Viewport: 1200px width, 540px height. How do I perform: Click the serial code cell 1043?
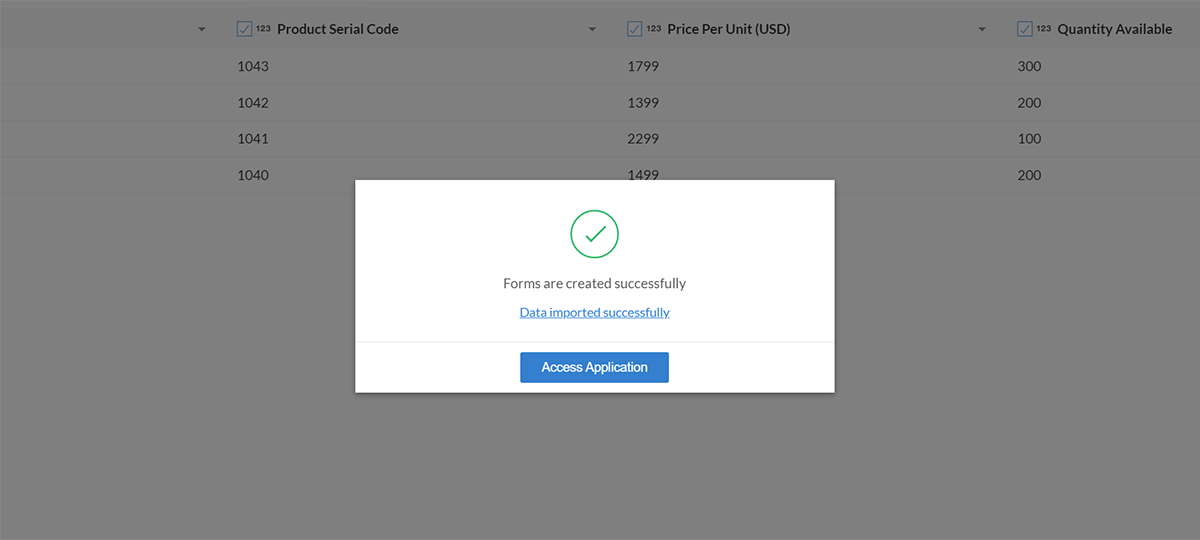[253, 66]
